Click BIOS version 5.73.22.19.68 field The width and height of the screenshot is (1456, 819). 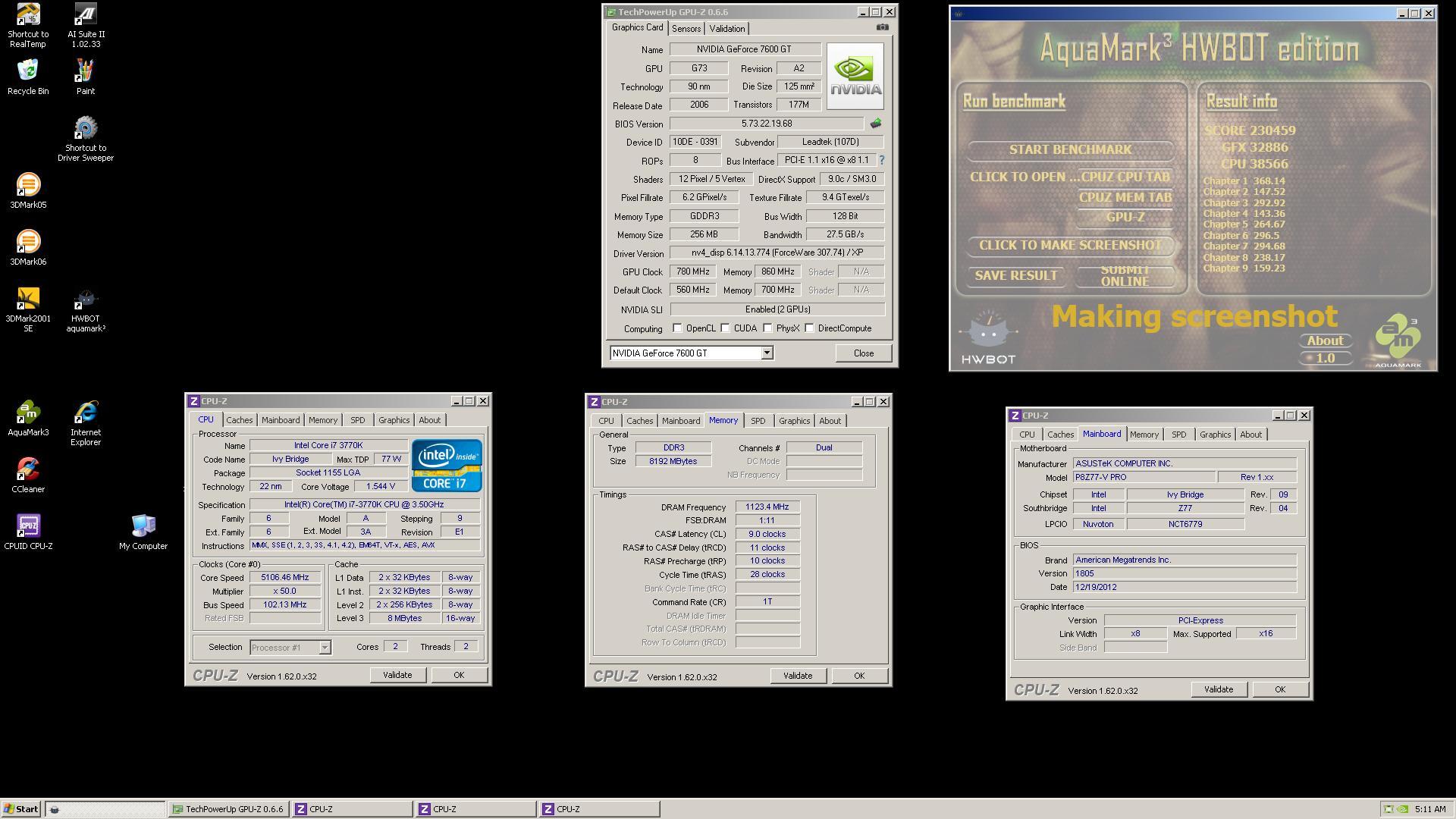pos(766,124)
